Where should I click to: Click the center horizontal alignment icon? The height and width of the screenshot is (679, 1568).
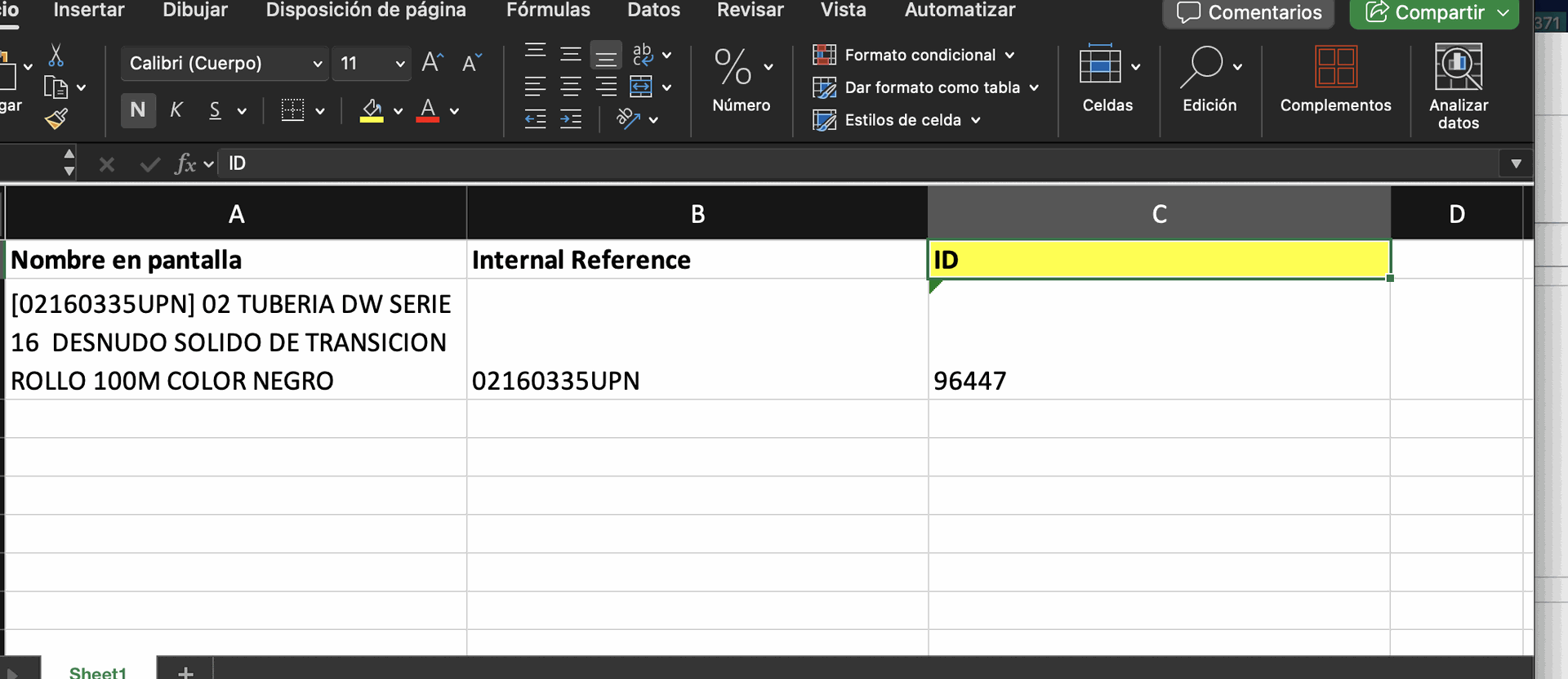pos(571,87)
